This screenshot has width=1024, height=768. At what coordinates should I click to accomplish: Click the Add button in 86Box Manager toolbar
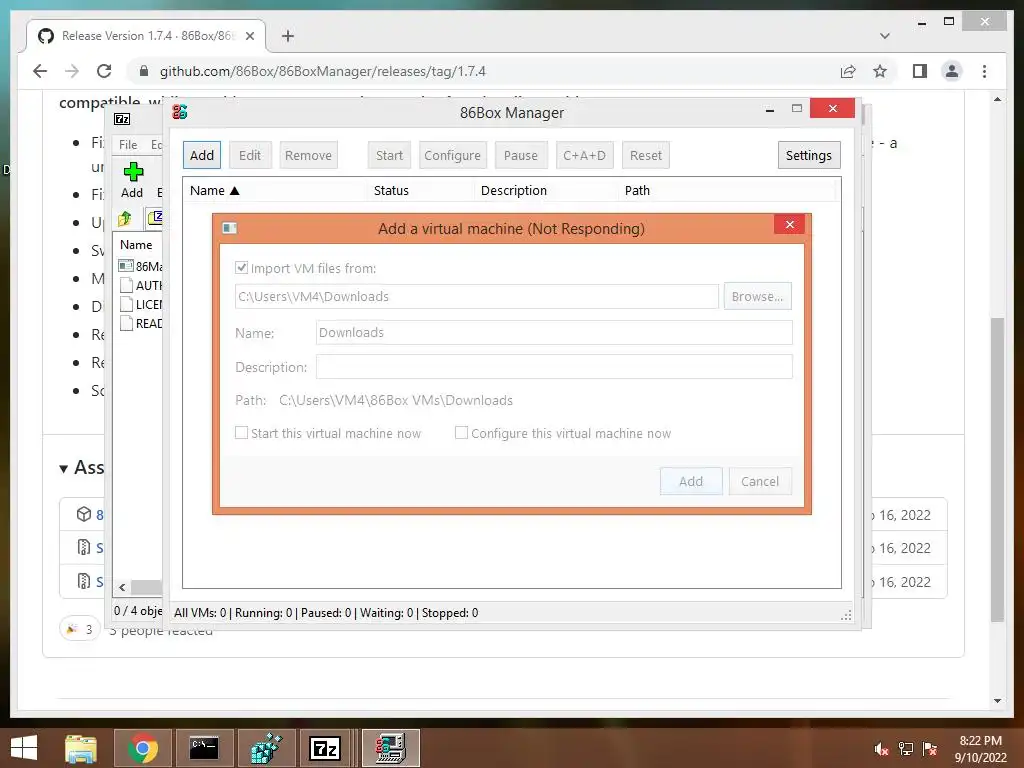pyautogui.click(x=202, y=155)
